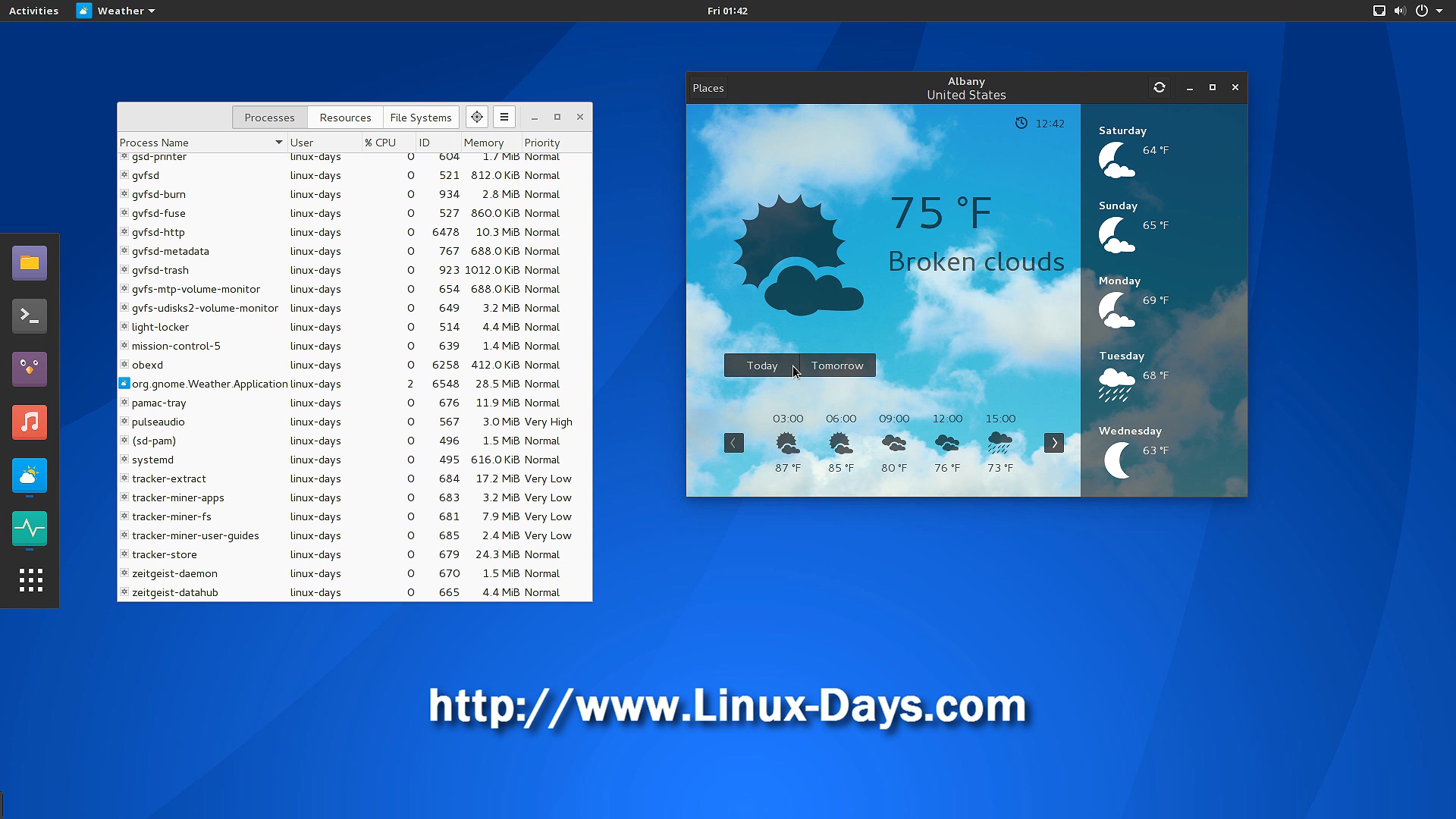This screenshot has height=819, width=1456.
Task: Click the large broken clouds weather icon
Action: [798, 256]
